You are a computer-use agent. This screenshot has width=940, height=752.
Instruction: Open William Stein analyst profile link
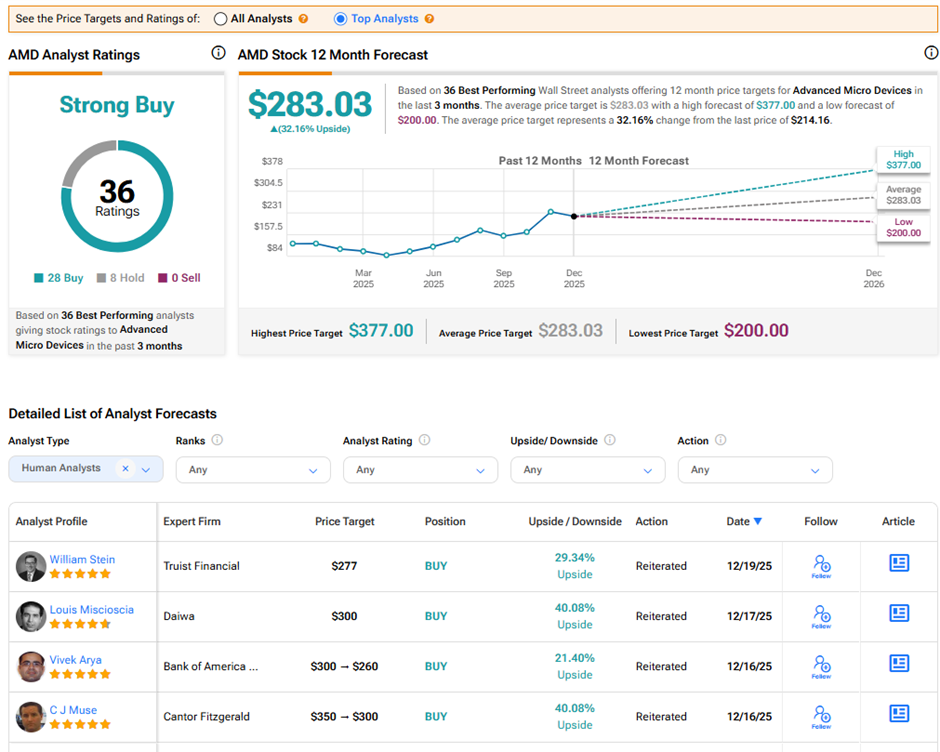[x=82, y=559]
